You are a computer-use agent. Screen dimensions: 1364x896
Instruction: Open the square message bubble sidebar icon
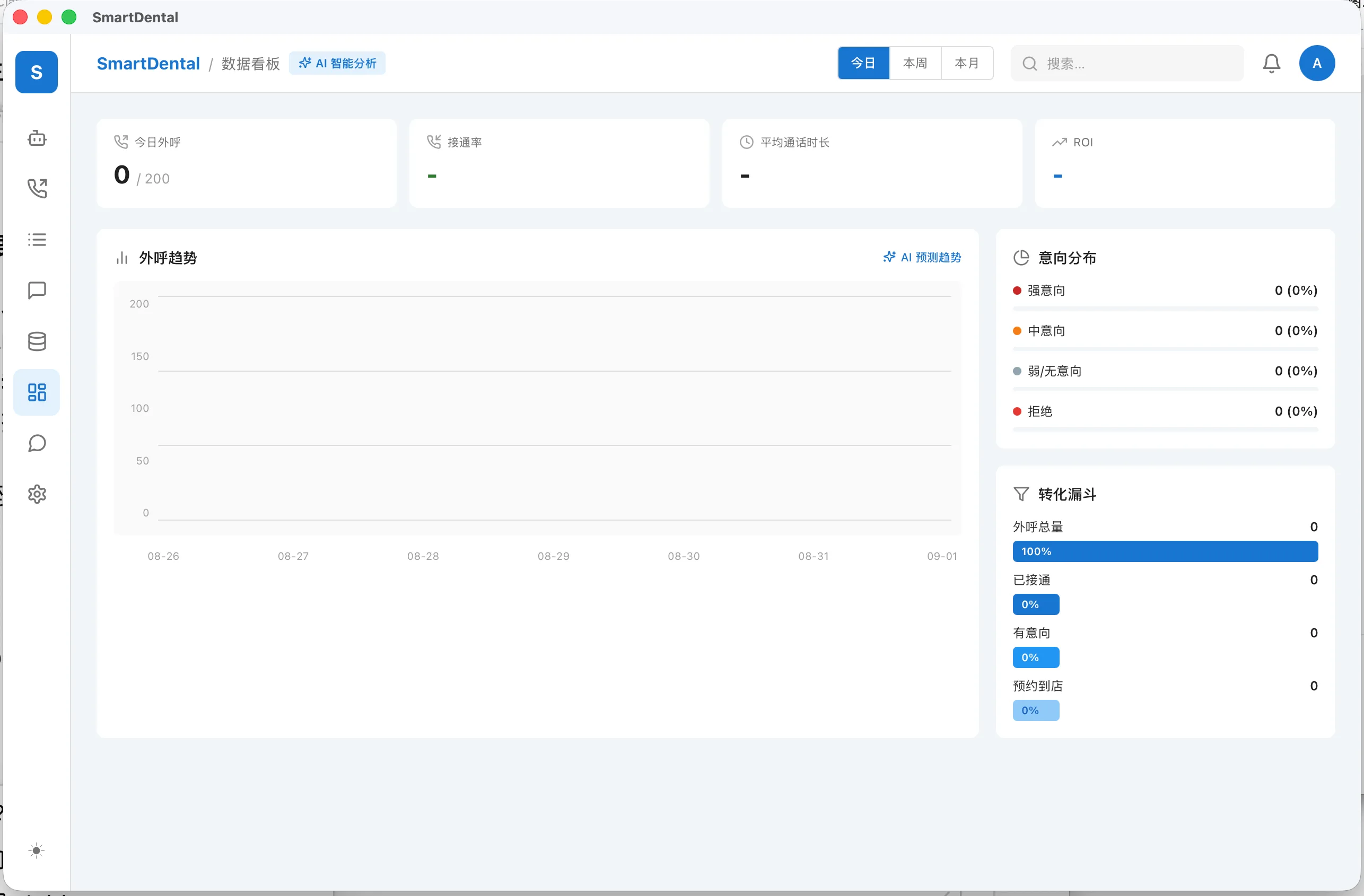37,291
